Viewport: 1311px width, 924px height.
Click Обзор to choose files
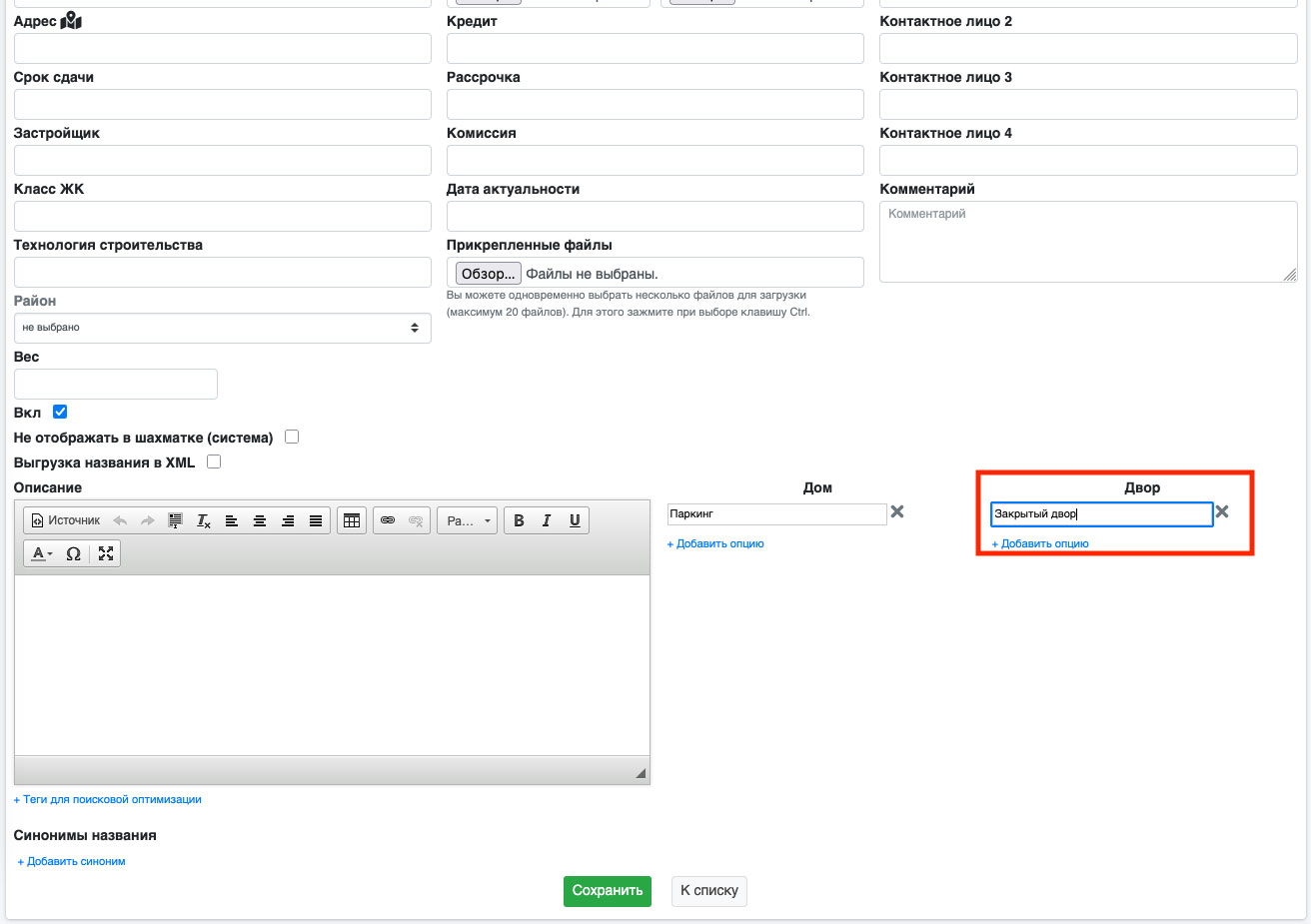(489, 274)
